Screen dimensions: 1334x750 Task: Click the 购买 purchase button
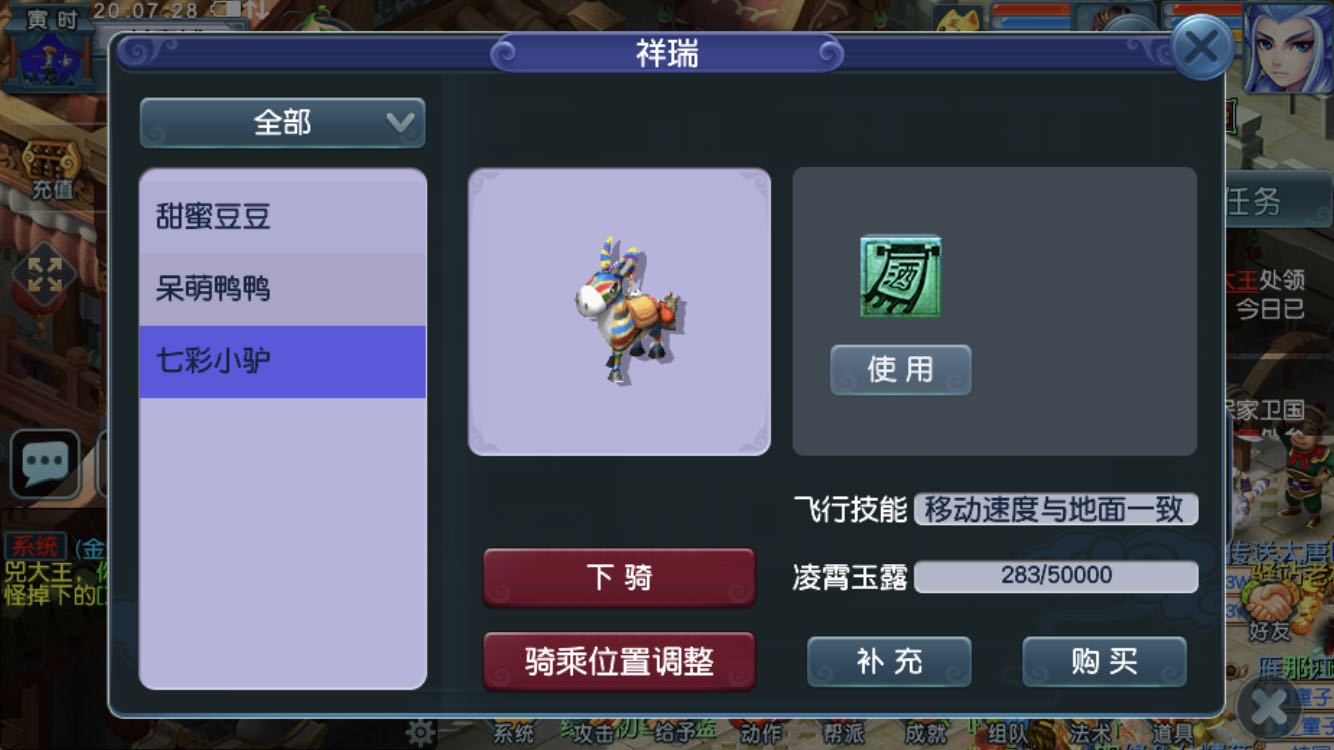click(1104, 662)
